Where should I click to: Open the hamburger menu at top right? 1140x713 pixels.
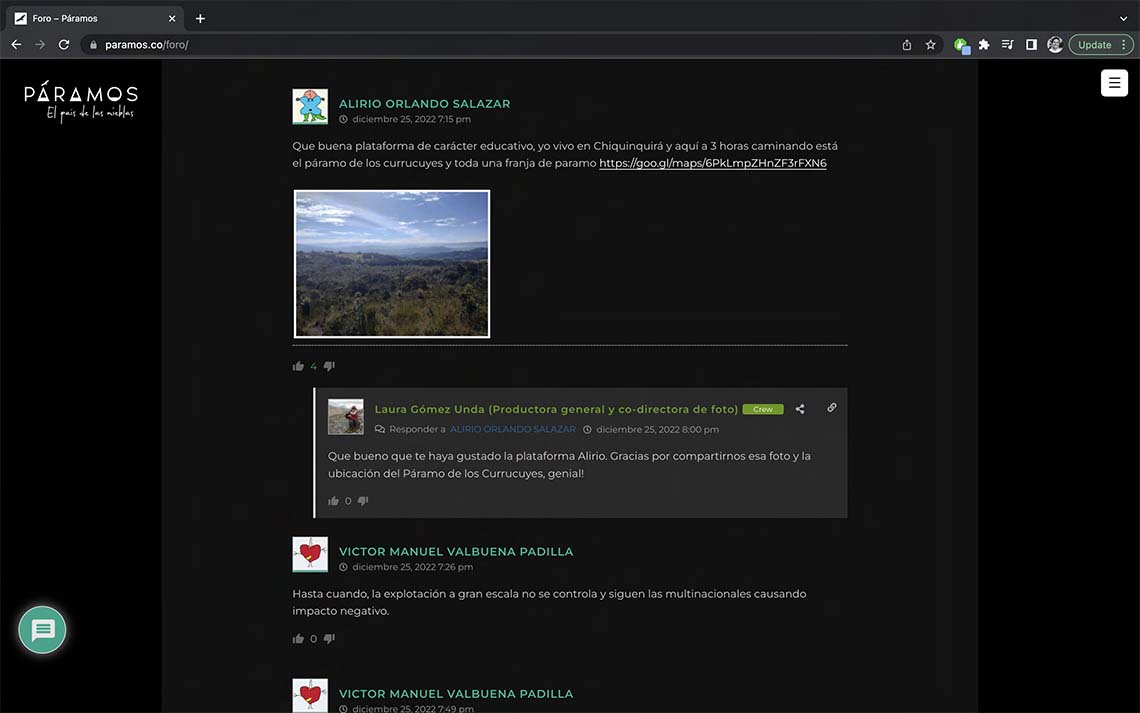(1114, 83)
